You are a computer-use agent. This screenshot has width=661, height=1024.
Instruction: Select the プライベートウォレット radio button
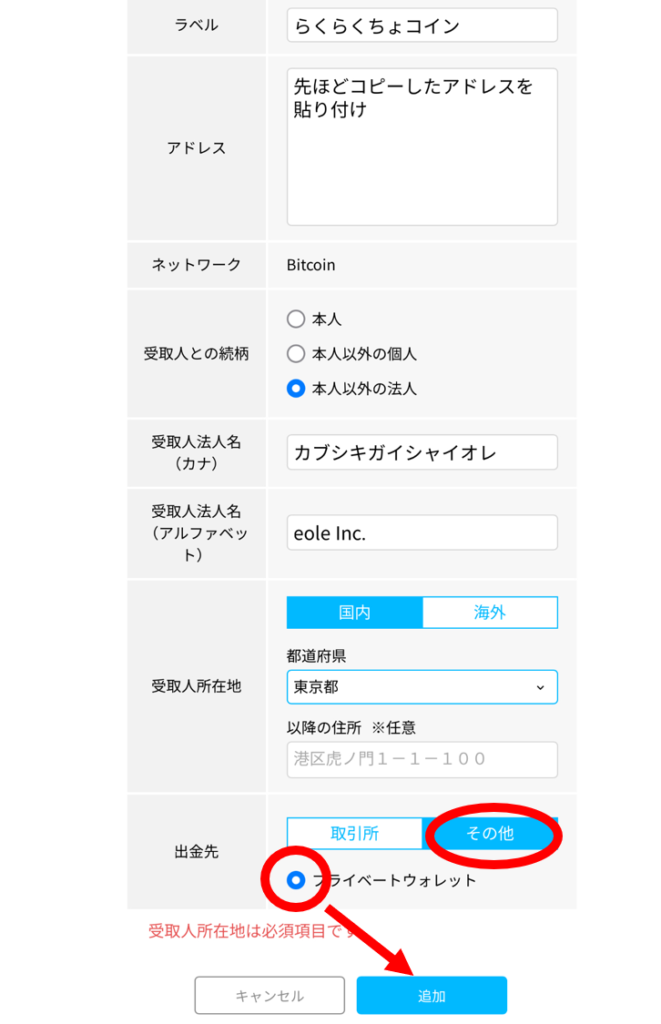(296, 880)
